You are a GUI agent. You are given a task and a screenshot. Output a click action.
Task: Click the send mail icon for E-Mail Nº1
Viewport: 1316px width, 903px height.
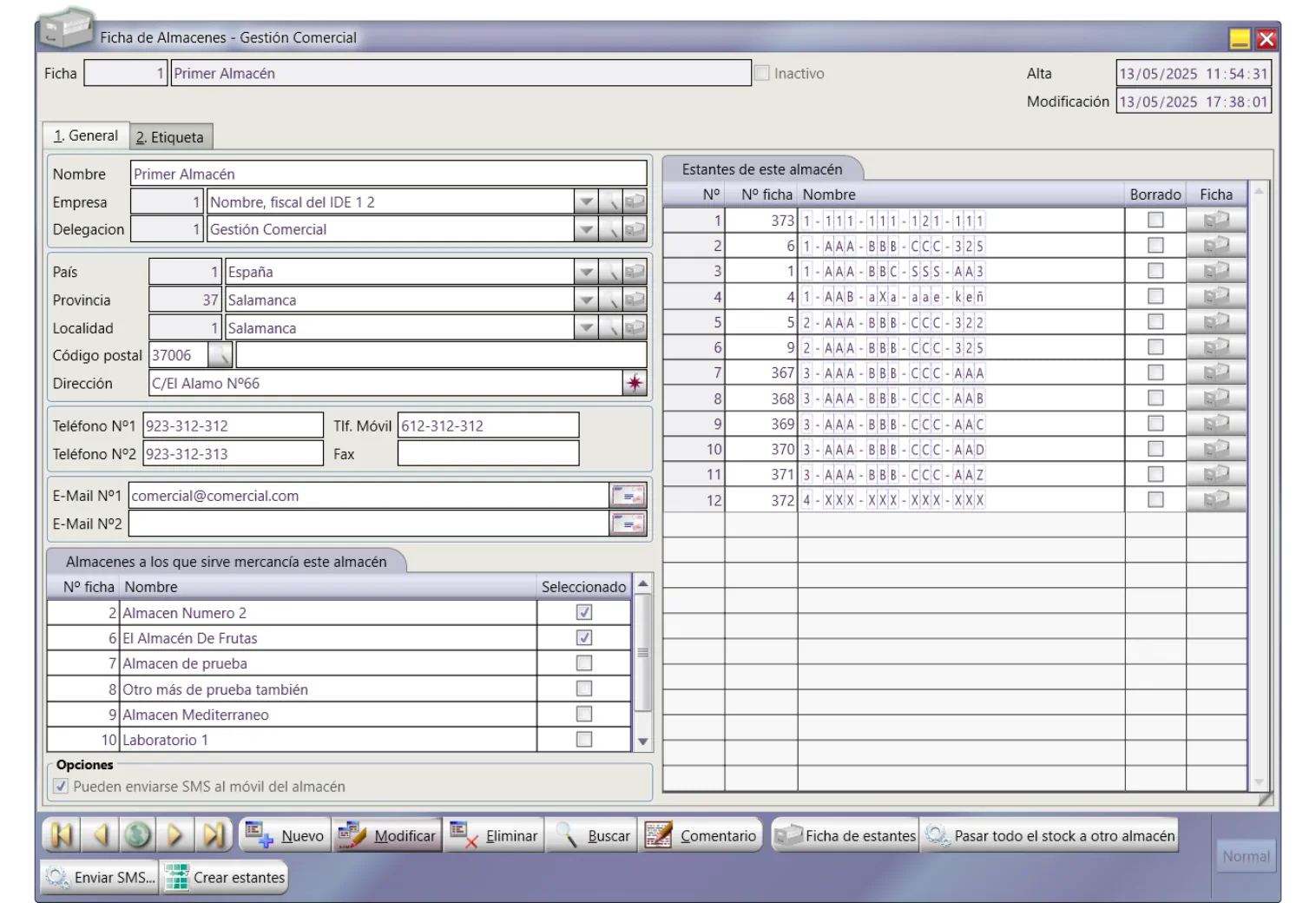[628, 496]
